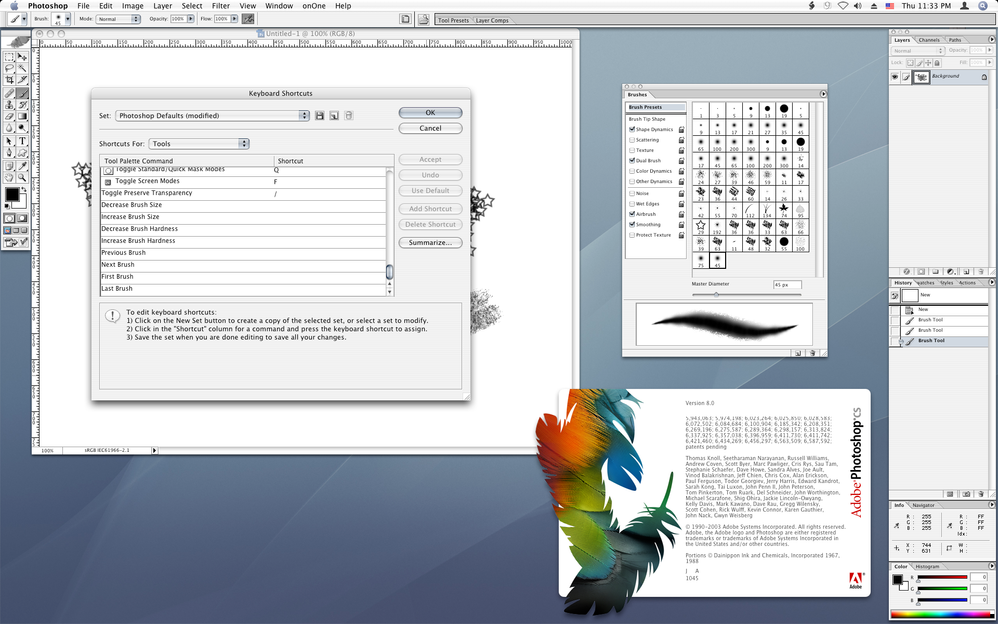This screenshot has width=998, height=624.
Task: Select the maple leaf brush preset 74
Action: [784, 209]
